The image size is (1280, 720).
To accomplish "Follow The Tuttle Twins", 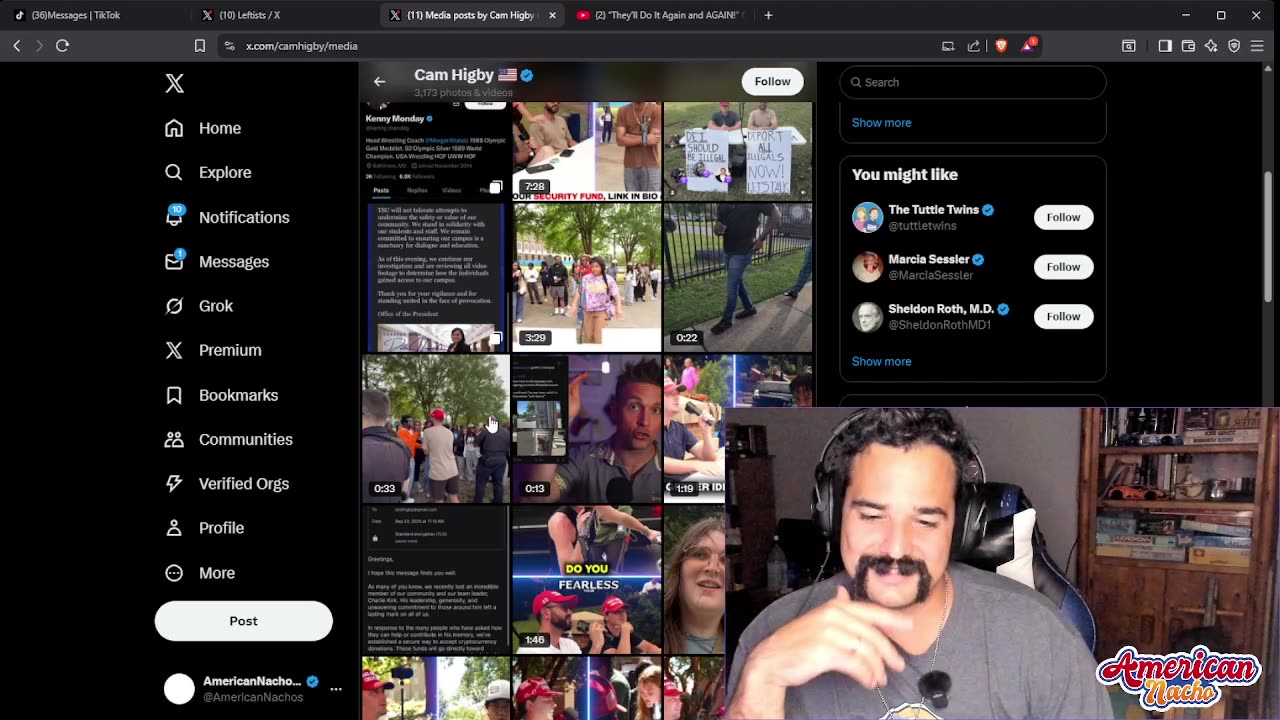I will 1063,217.
